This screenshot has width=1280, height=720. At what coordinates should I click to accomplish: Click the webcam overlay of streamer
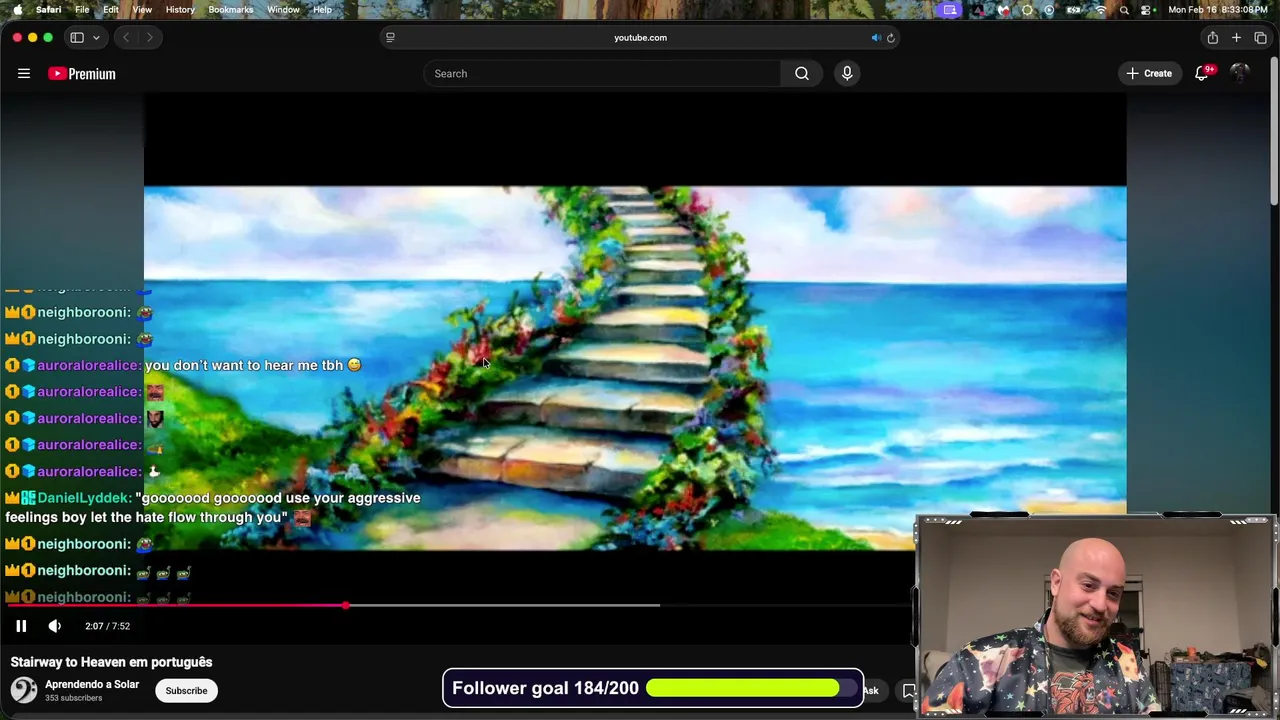1095,616
